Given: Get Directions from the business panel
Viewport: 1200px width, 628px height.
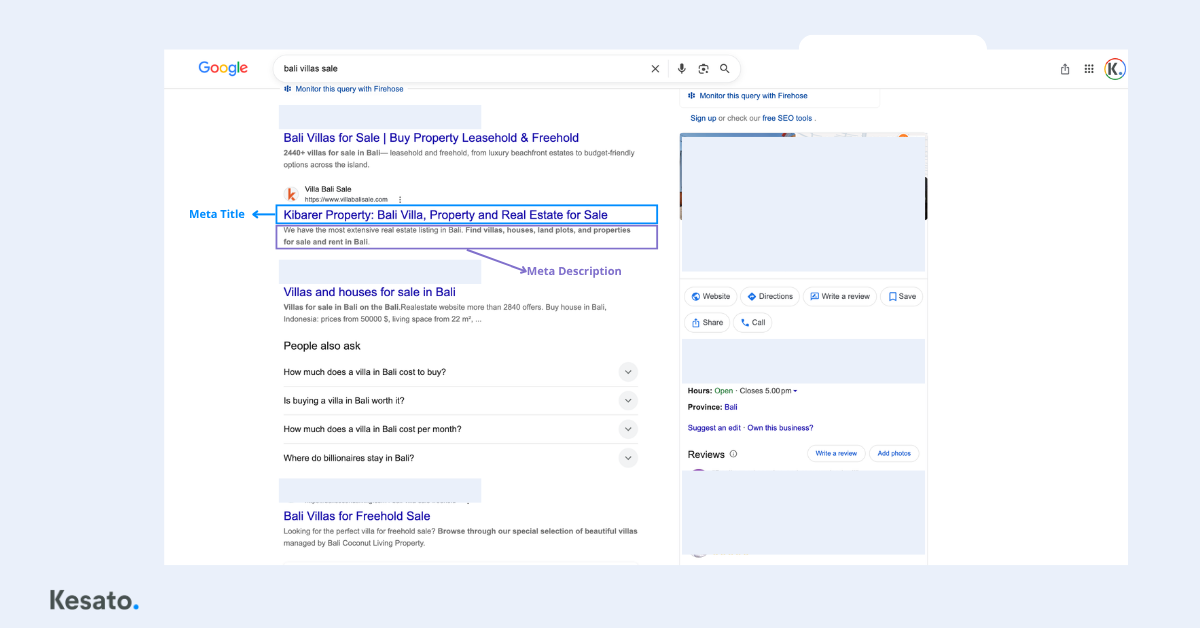Looking at the screenshot, I should click(x=770, y=297).
